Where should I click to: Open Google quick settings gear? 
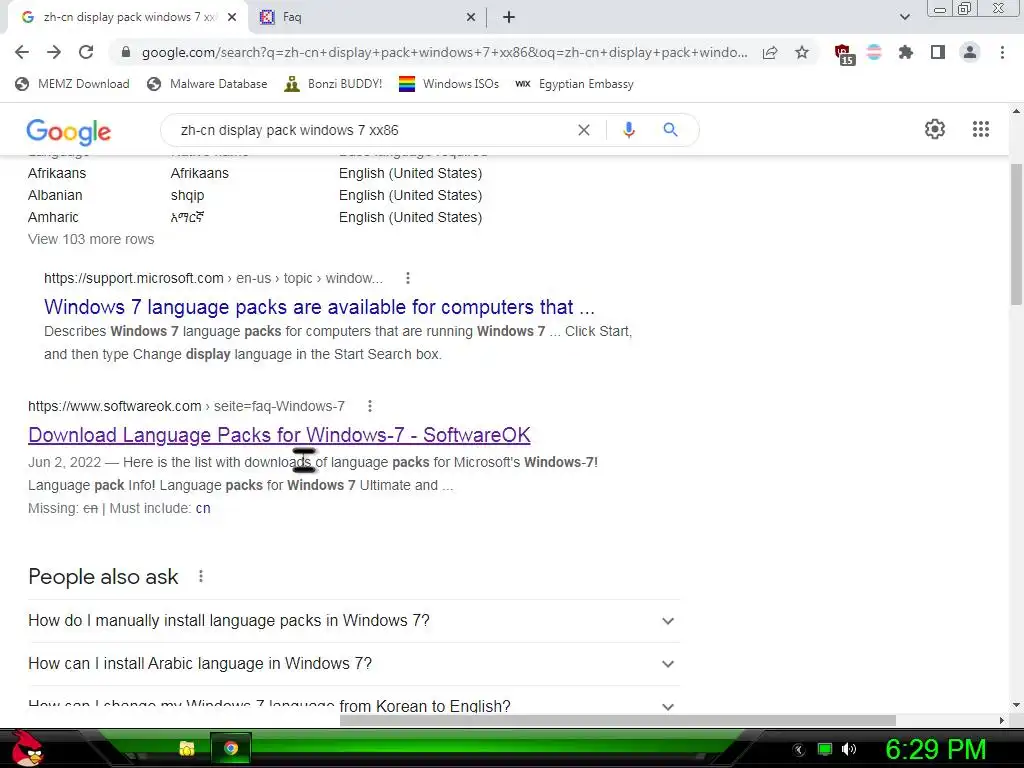(935, 129)
